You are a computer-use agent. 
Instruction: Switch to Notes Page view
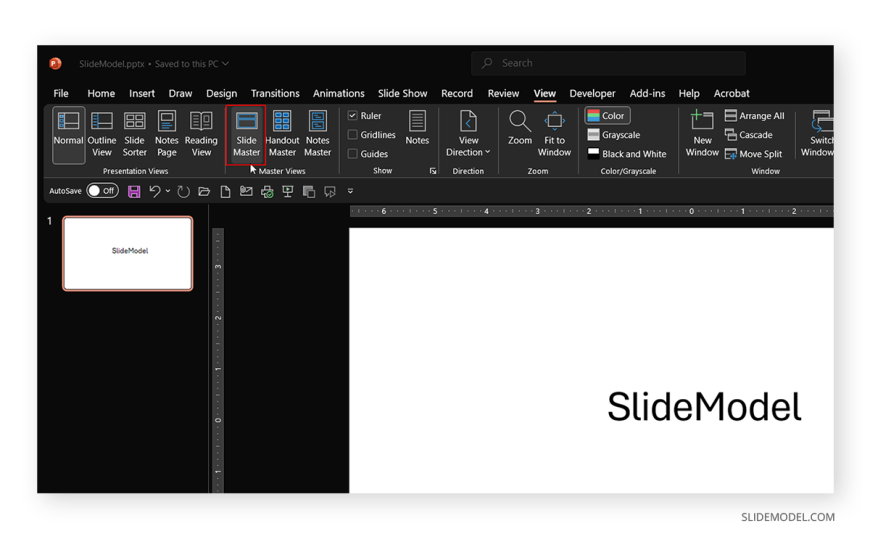(x=166, y=135)
